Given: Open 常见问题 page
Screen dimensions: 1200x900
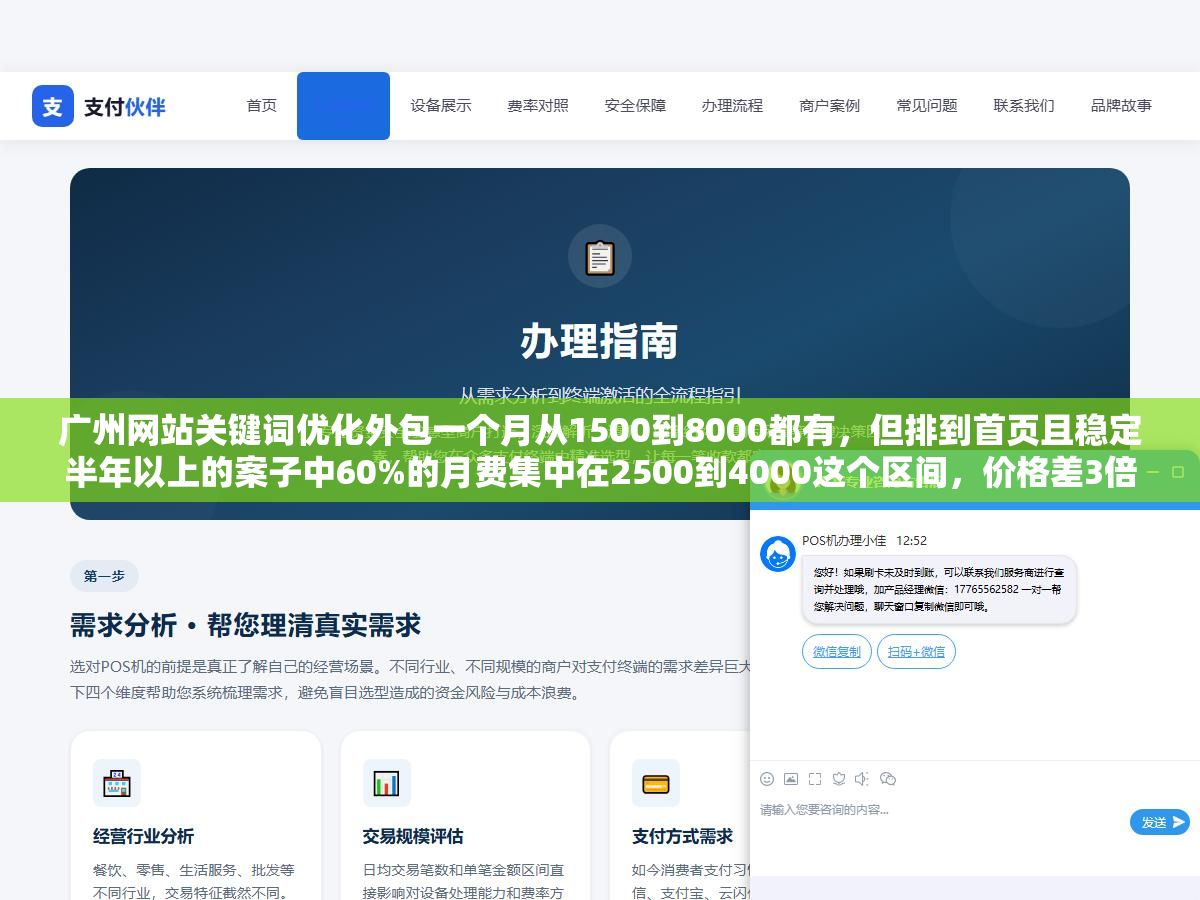Looking at the screenshot, I should click(927, 105).
